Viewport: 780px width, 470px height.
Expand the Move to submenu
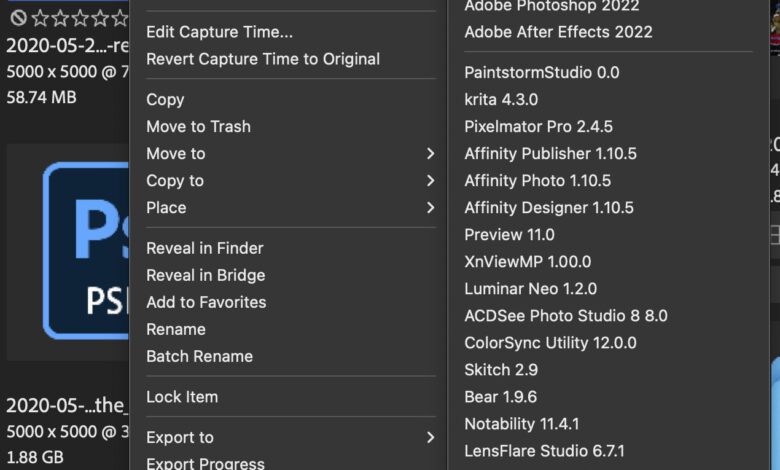[x=430, y=154]
